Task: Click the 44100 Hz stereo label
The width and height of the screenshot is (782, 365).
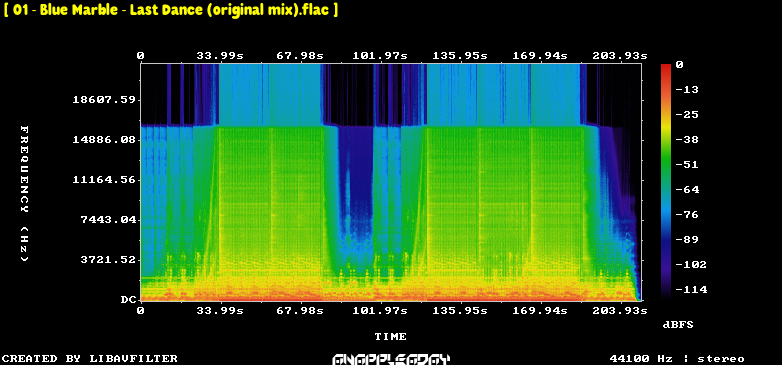Action: (677, 359)
